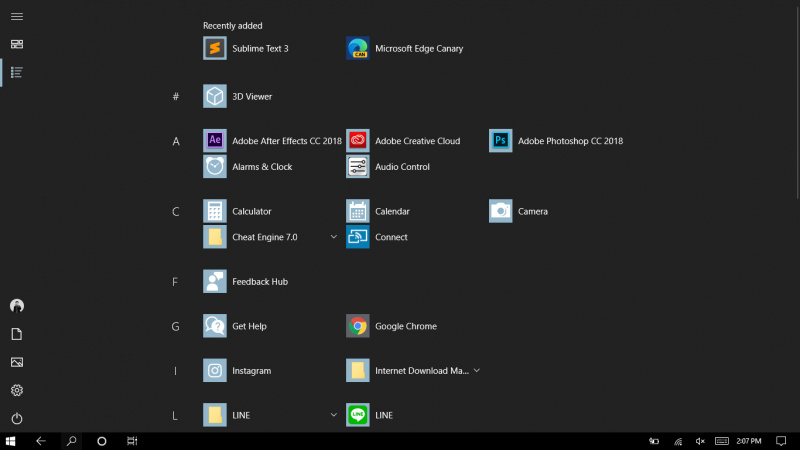Open Pictures from the sidebar
This screenshot has height=450, width=800.
(17, 362)
